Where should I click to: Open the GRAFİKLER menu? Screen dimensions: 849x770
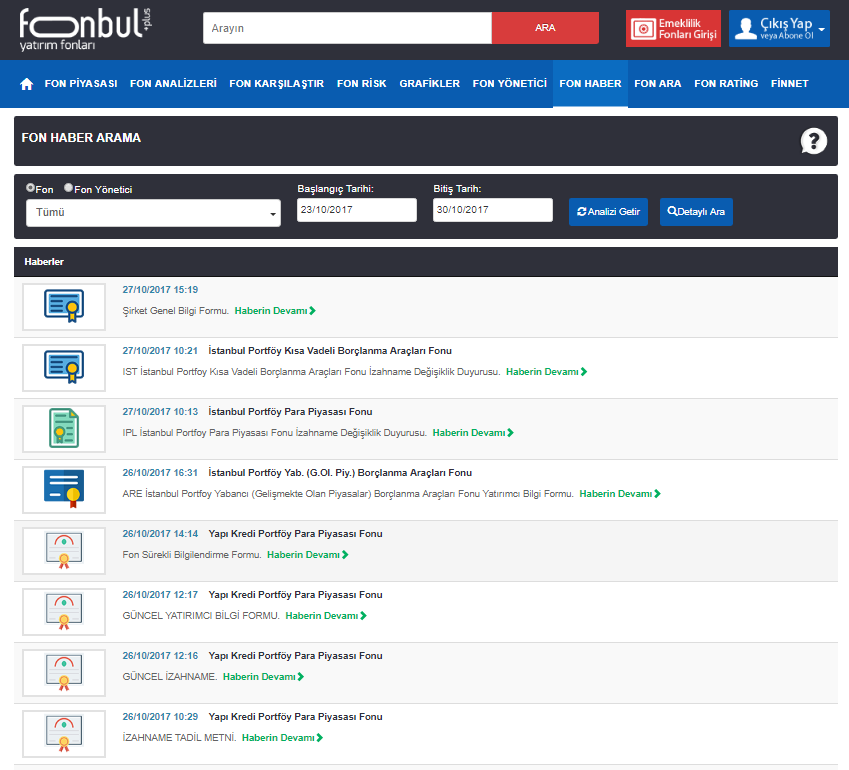[x=430, y=84]
